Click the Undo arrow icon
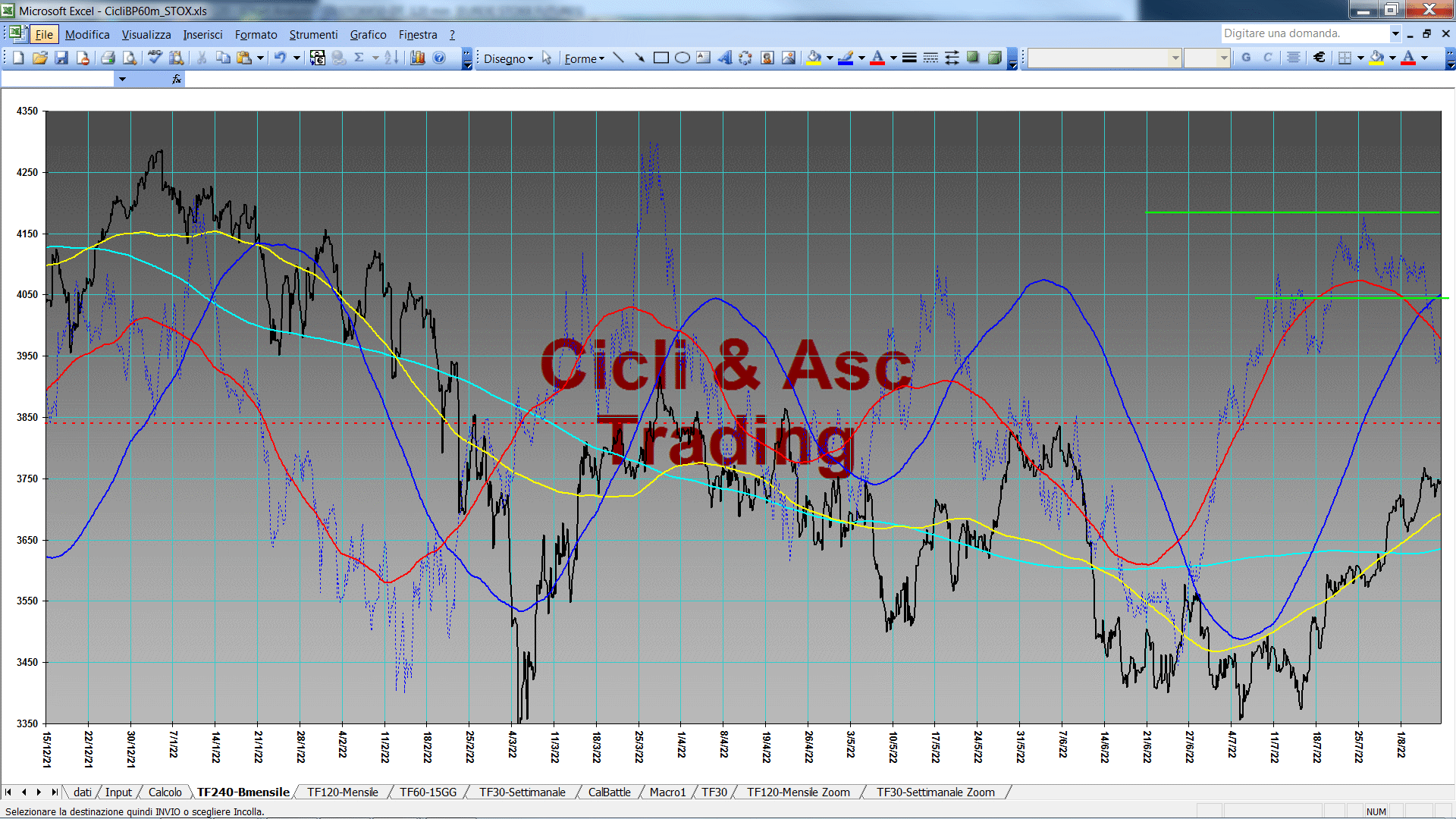1456x819 pixels. [x=281, y=58]
